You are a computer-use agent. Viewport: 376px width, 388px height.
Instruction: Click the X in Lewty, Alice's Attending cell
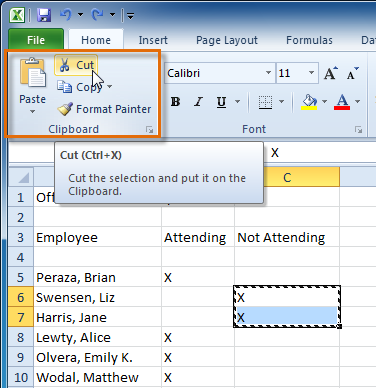point(168,338)
